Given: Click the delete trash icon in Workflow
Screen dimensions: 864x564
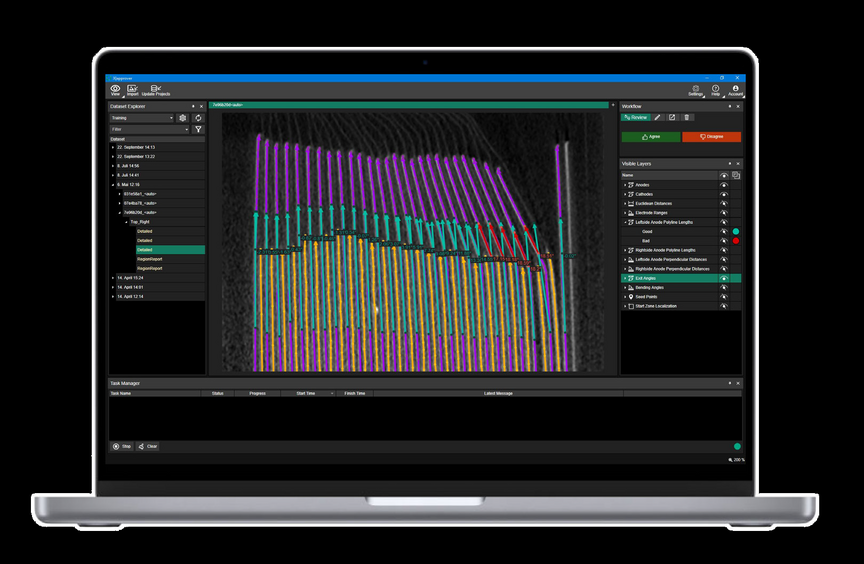Looking at the screenshot, I should (687, 117).
